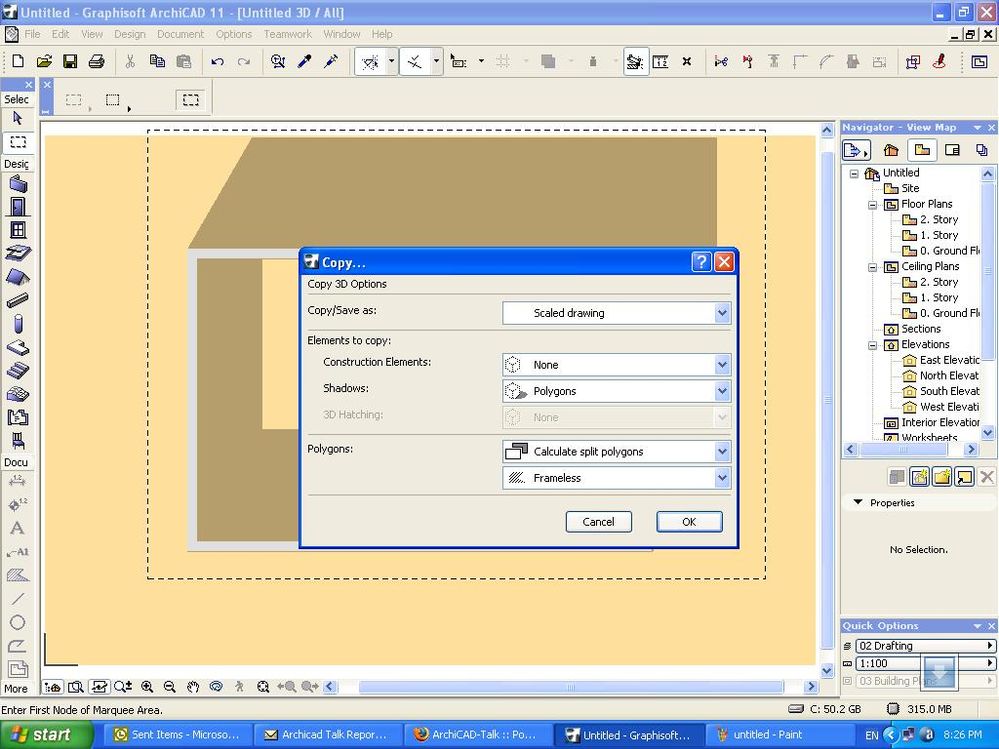999x749 pixels.
Task: Collapse the Floor Plans tree node
Action: tap(873, 204)
